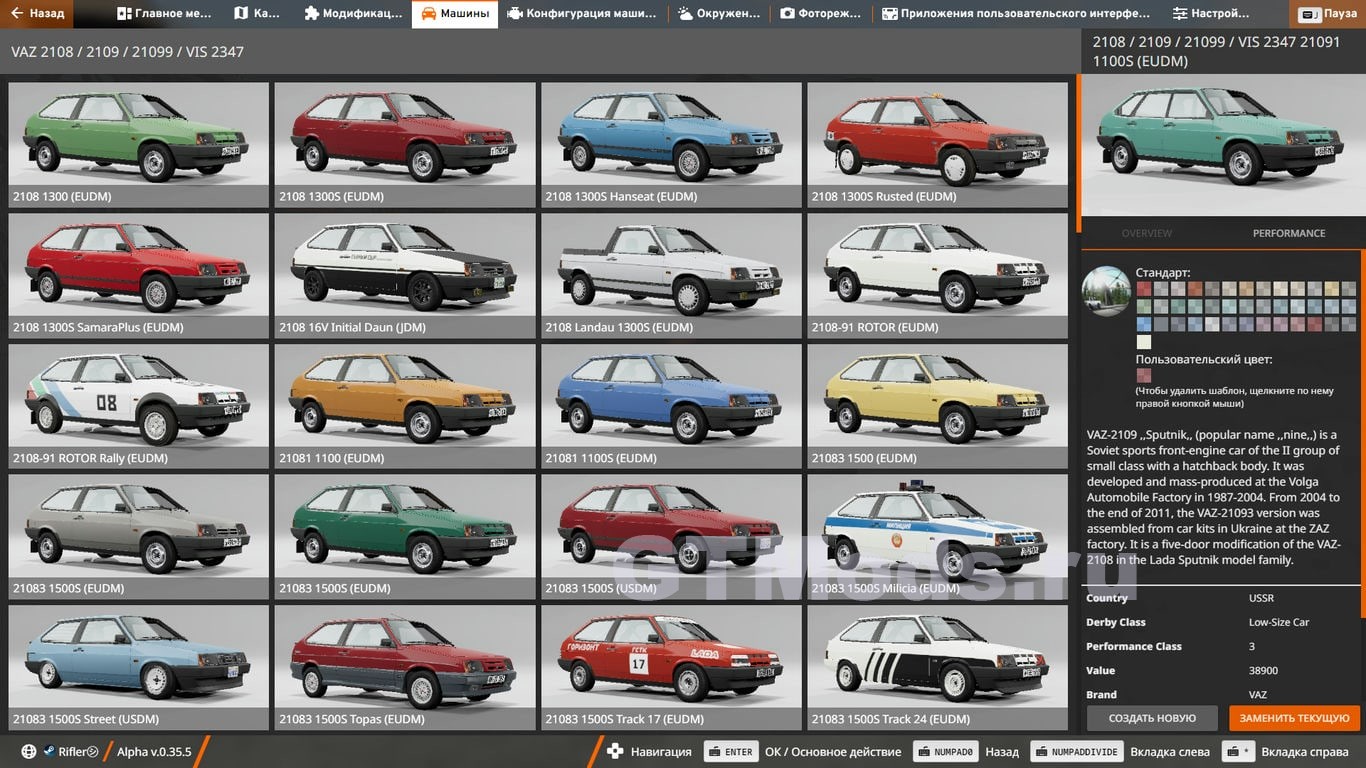Screen dimensions: 1366x768
Task: Click the round environment preview icon
Action: coord(1106,291)
